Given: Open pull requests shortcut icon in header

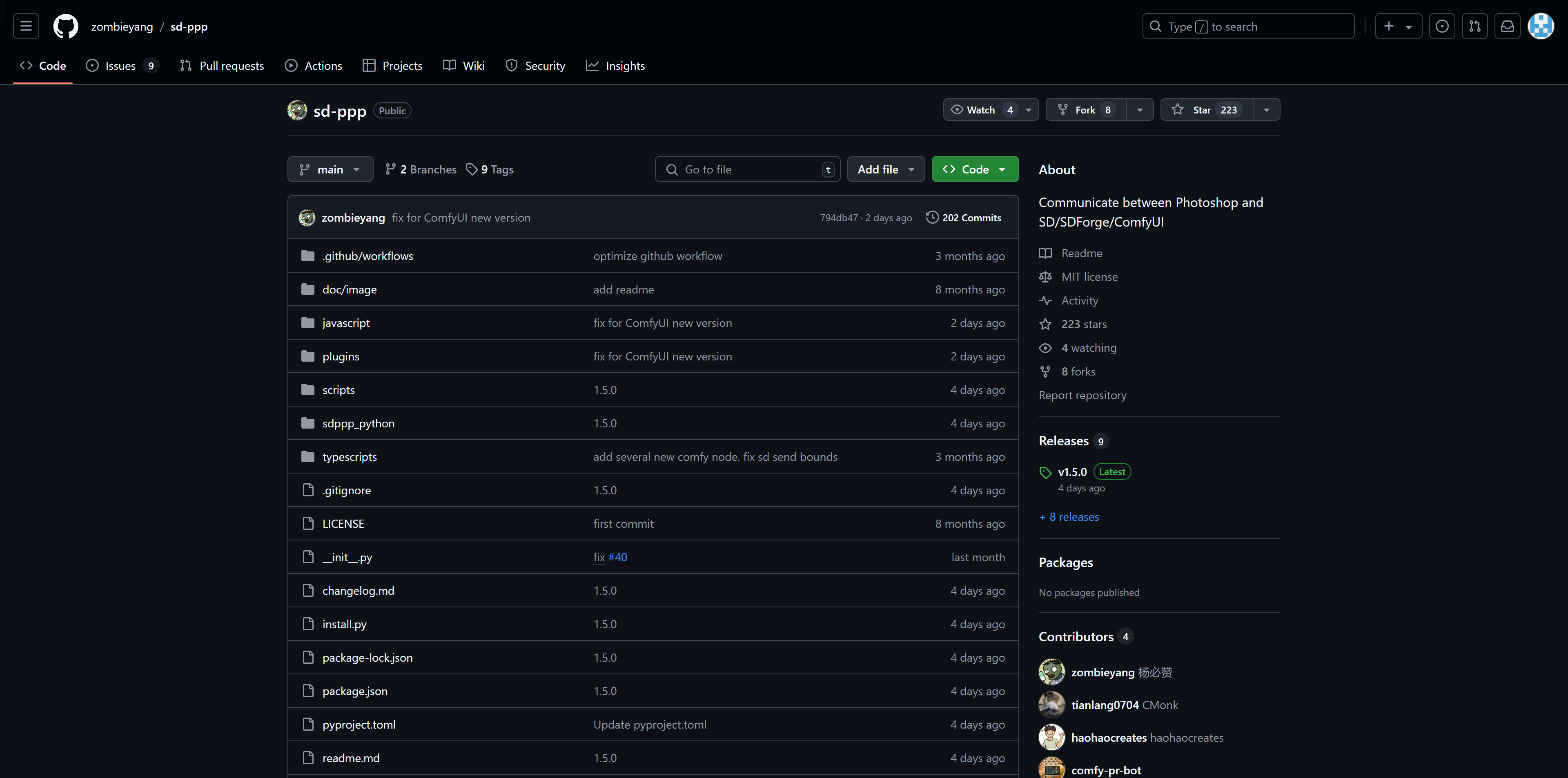Looking at the screenshot, I should tap(1475, 26).
